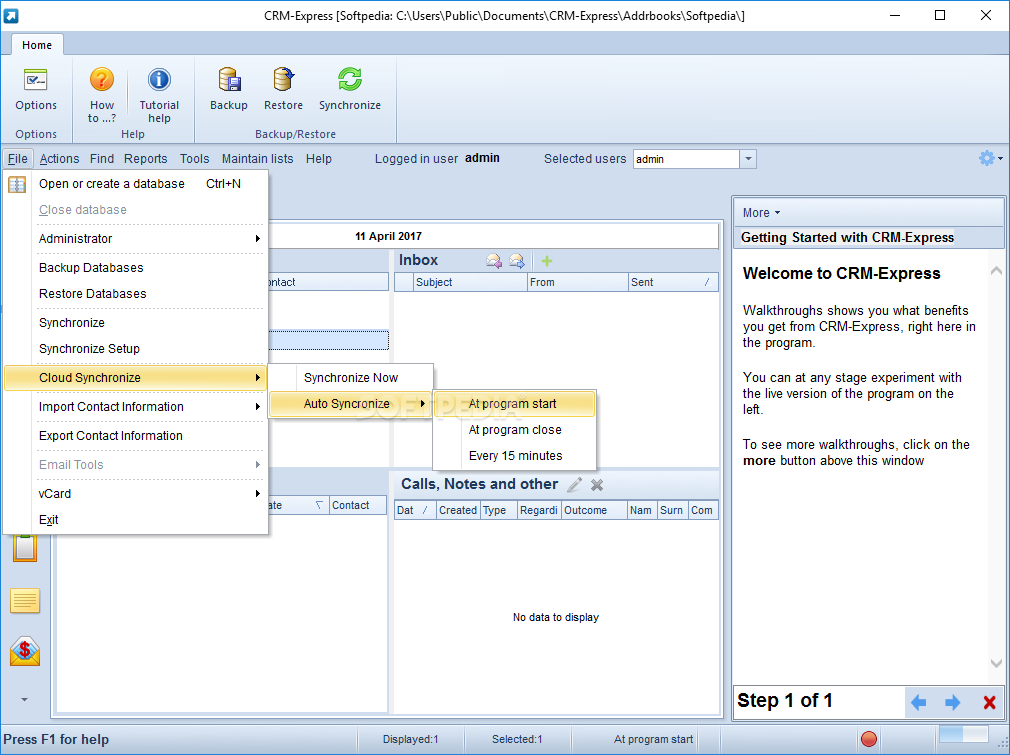Expand the More dropdown in walkthrough panel
The height and width of the screenshot is (755, 1010).
click(x=761, y=213)
